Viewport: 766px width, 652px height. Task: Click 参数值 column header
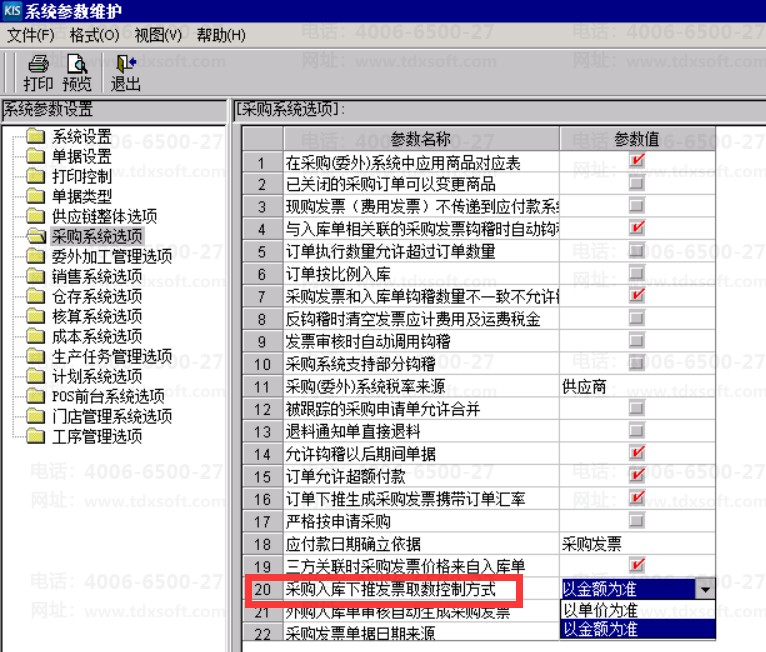pyautogui.click(x=637, y=139)
